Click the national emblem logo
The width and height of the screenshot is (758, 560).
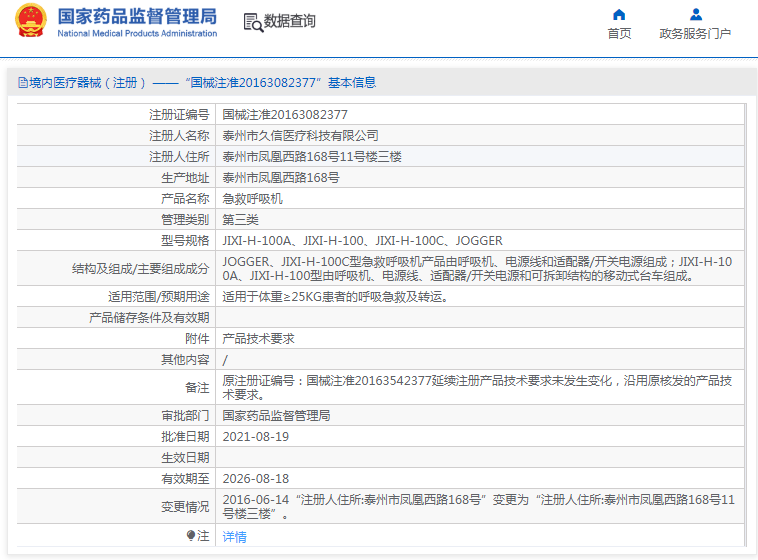[x=31, y=20]
